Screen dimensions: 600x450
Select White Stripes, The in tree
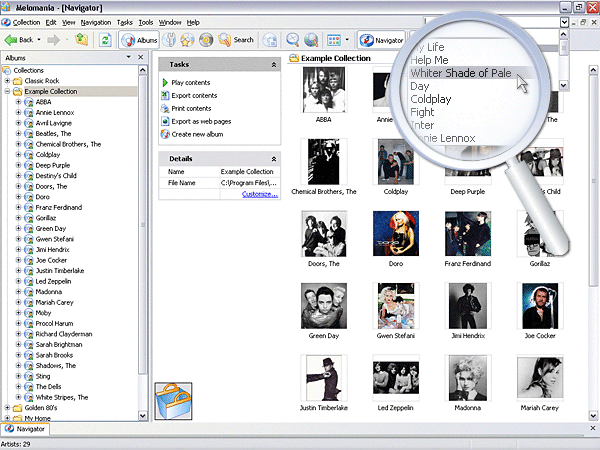(x=62, y=397)
